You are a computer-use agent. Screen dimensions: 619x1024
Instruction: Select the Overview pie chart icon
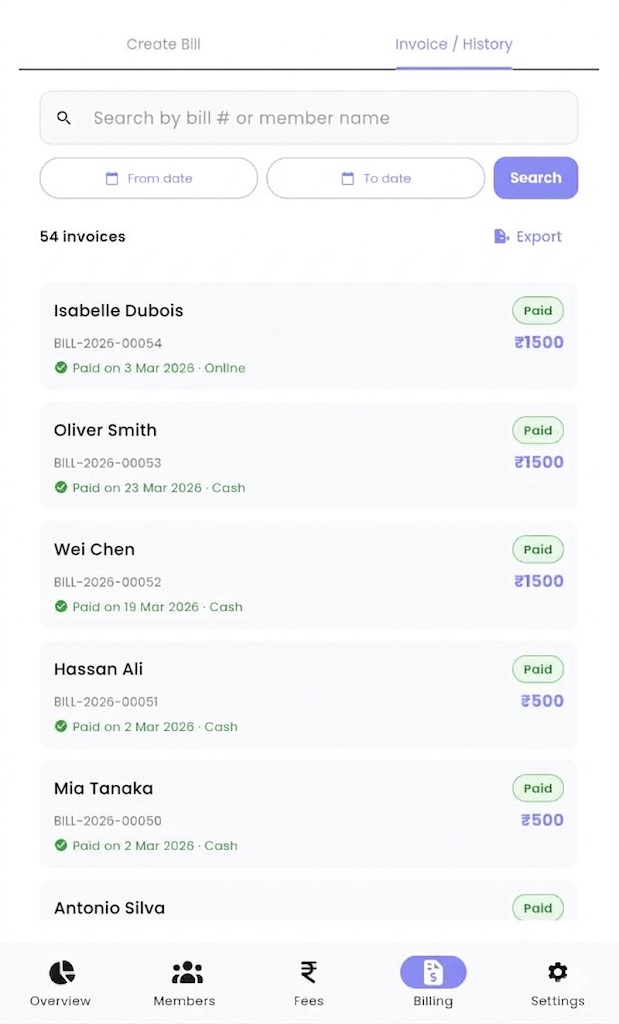(60, 970)
